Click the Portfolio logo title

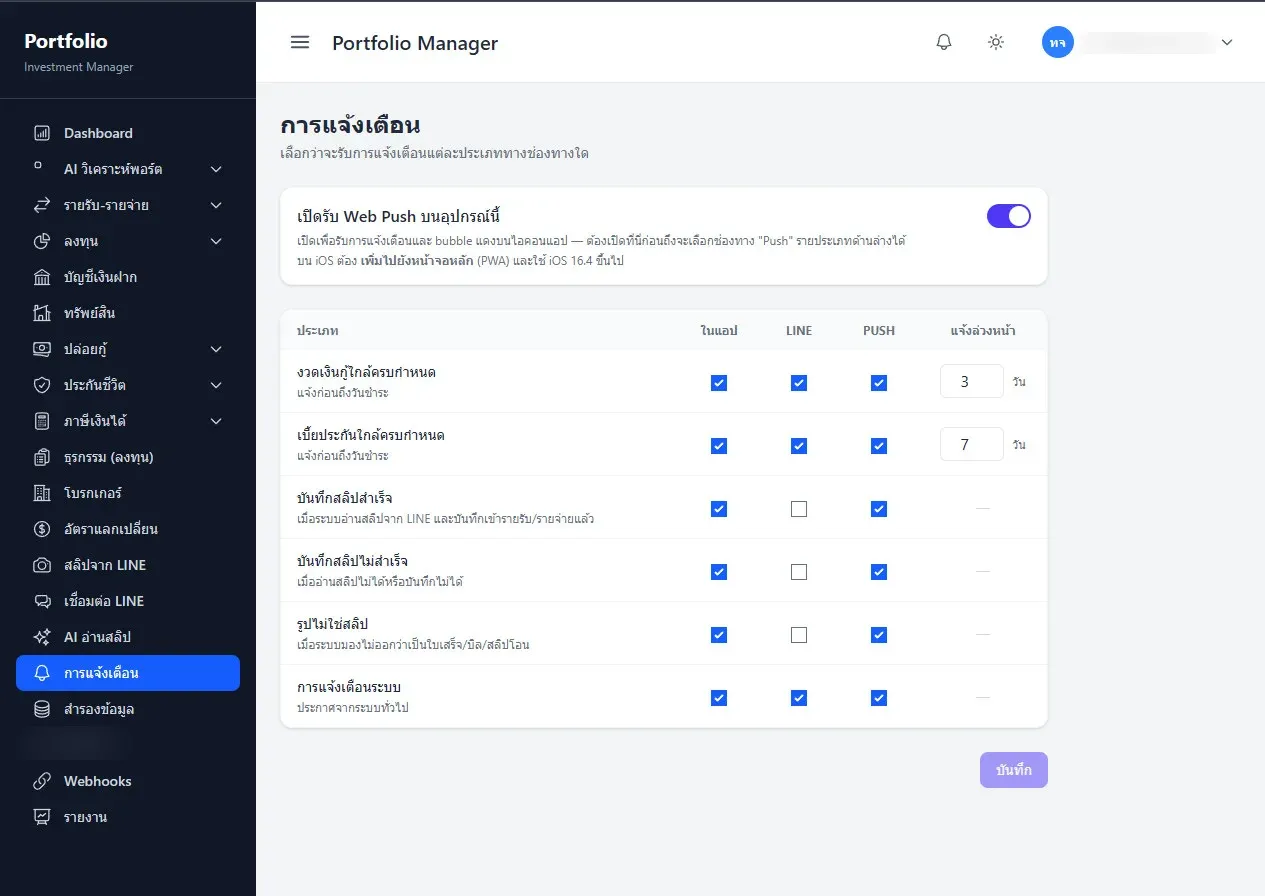(66, 41)
